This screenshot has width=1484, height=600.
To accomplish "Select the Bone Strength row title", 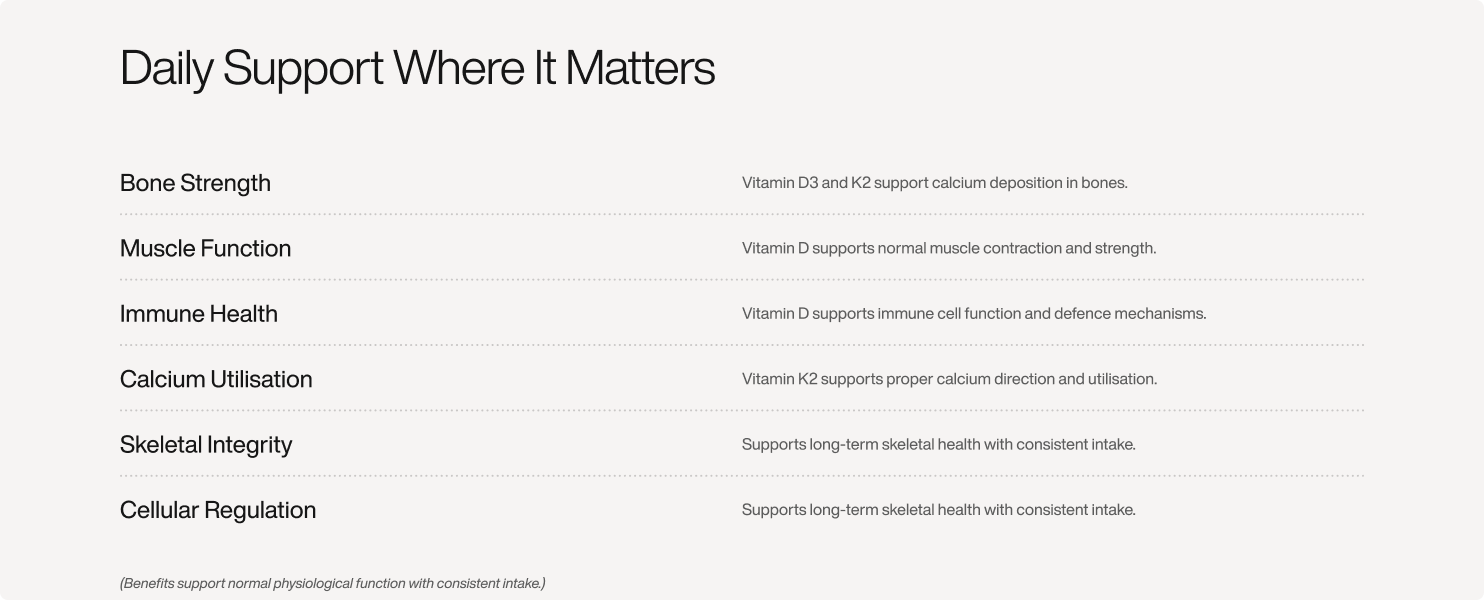I will pyautogui.click(x=195, y=183).
